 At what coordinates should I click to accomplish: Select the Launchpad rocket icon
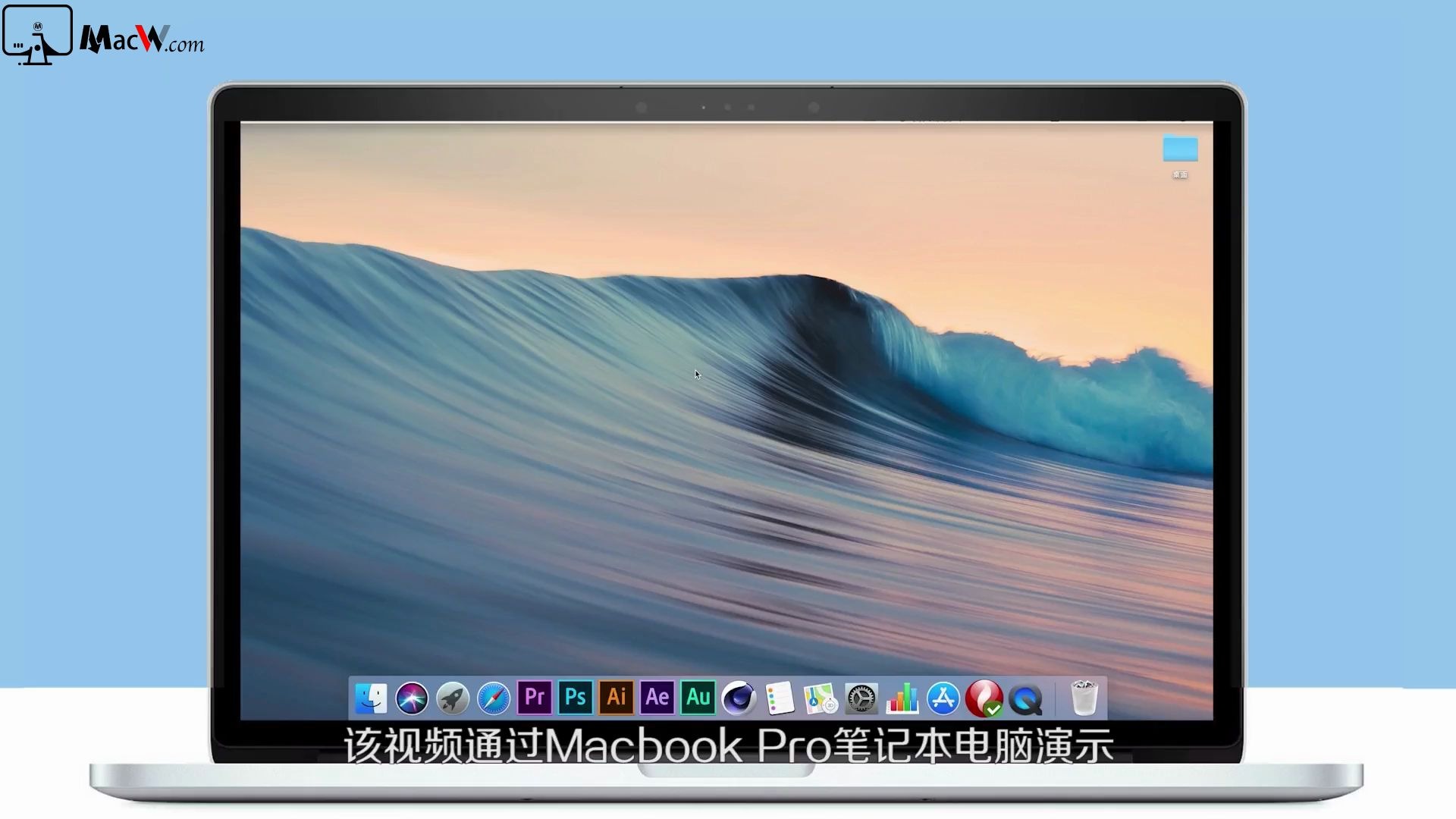coord(453,698)
